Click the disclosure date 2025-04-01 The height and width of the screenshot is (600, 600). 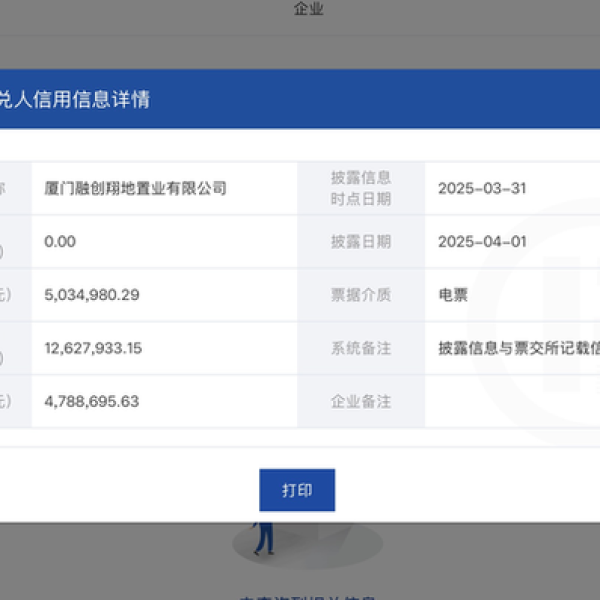point(482,241)
